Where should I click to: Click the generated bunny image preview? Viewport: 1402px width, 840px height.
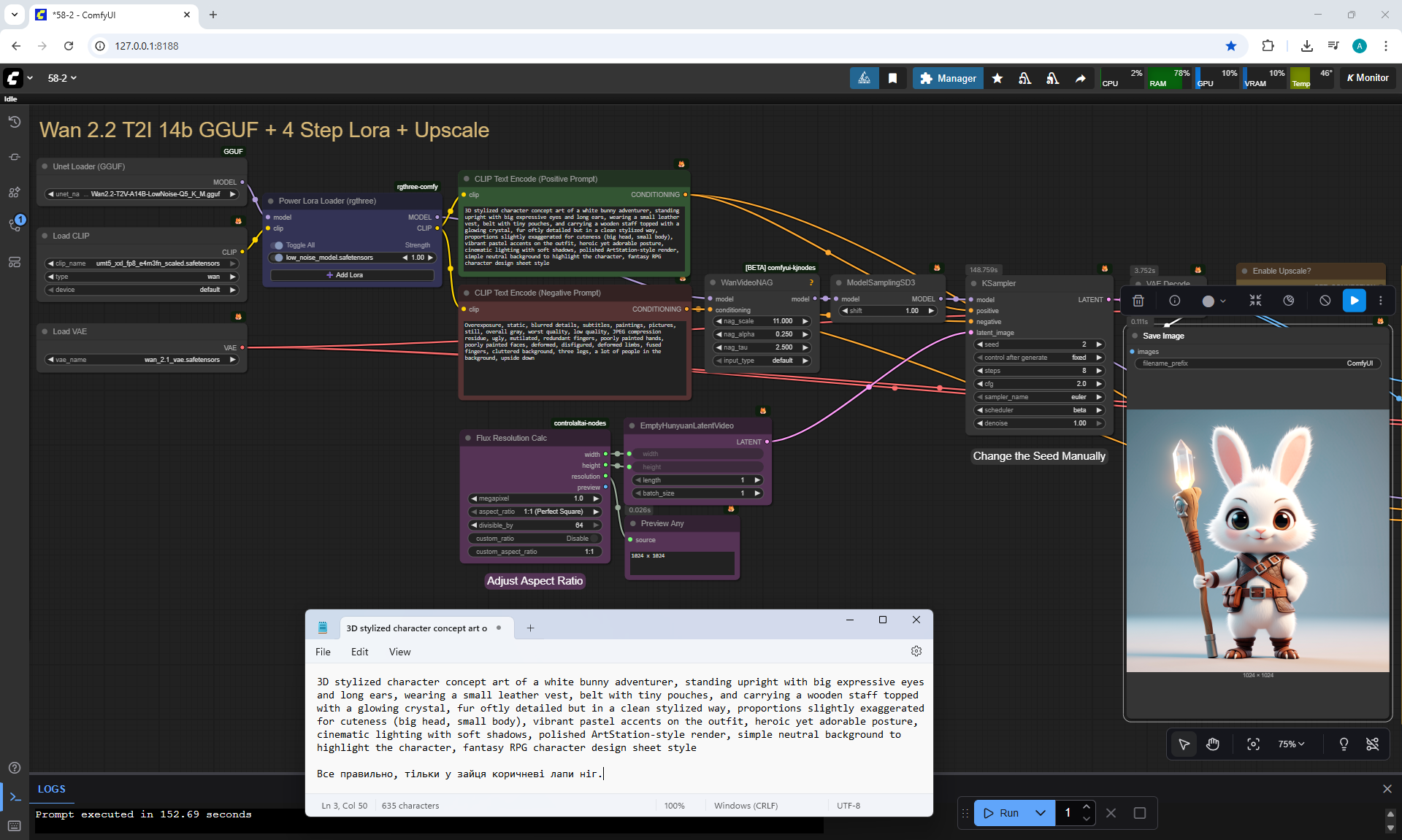pos(1257,541)
